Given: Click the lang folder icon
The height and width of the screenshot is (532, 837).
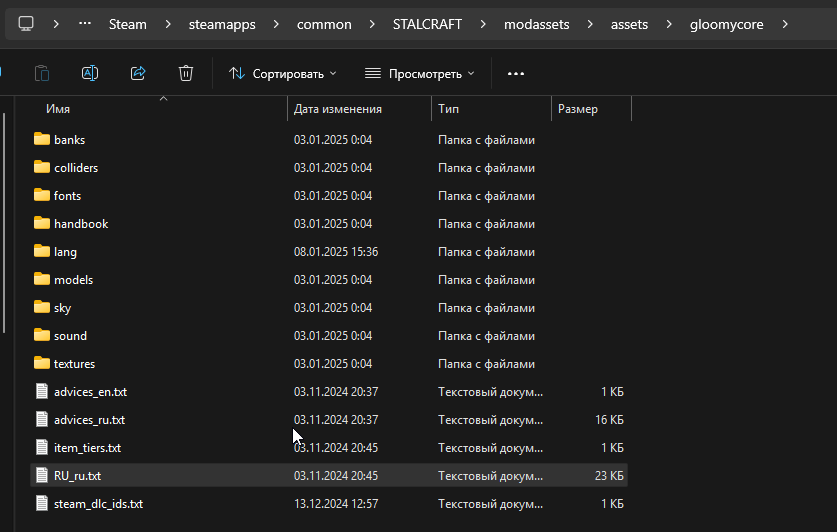Looking at the screenshot, I should pyautogui.click(x=42, y=252).
